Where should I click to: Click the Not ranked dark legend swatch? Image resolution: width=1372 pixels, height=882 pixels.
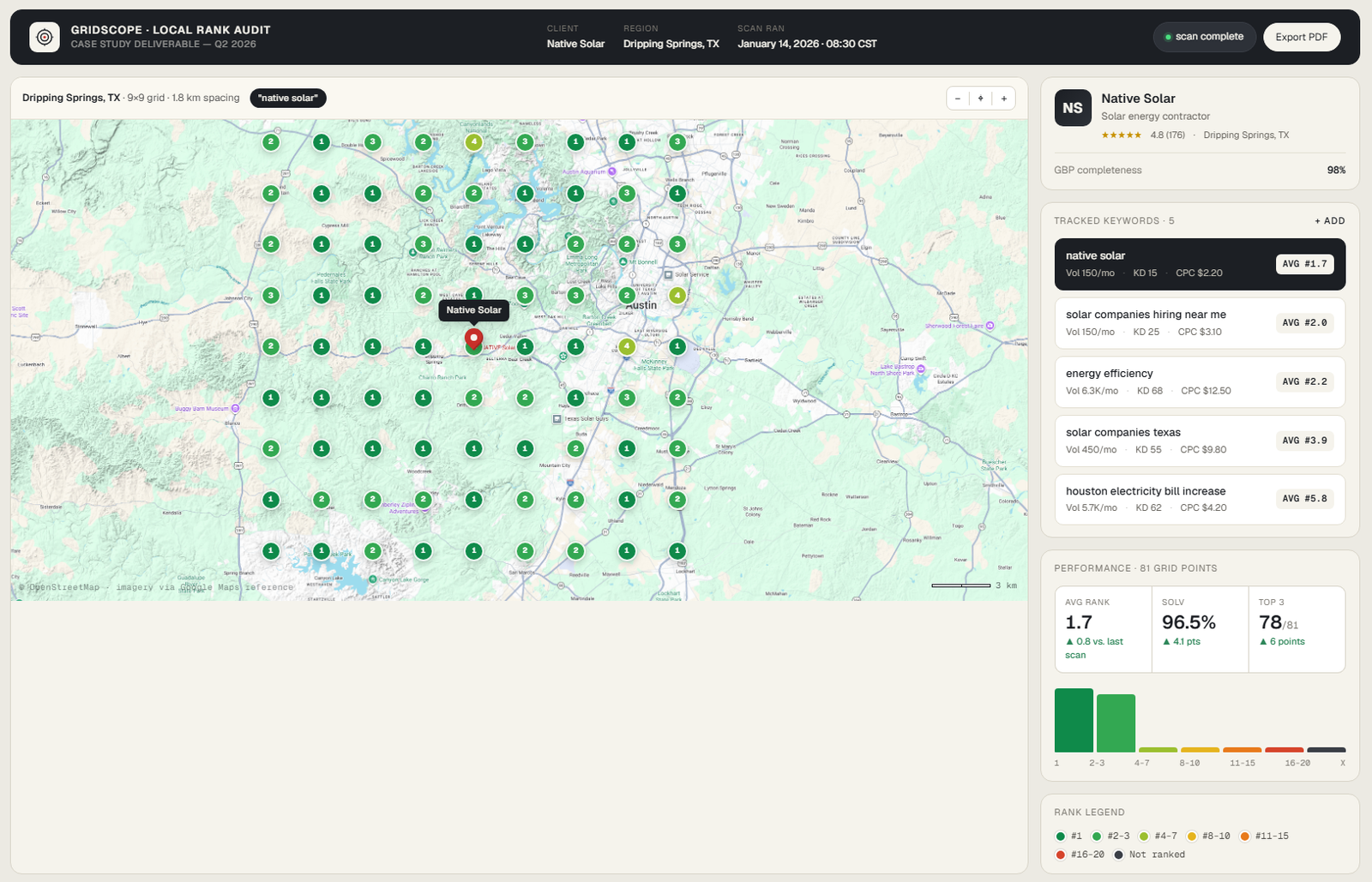tap(1118, 855)
